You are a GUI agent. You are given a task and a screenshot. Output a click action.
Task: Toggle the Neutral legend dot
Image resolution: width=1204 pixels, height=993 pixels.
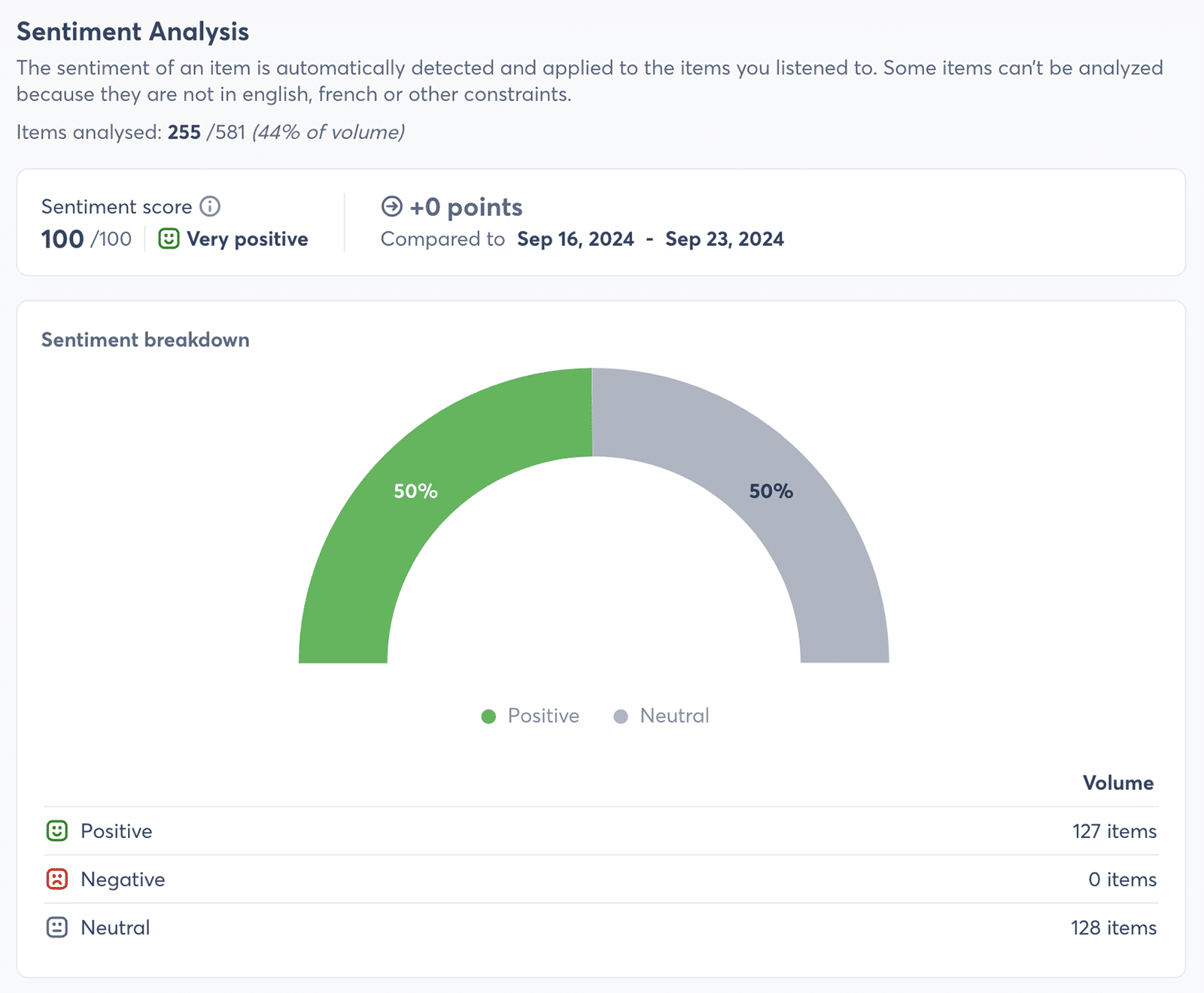(621, 716)
